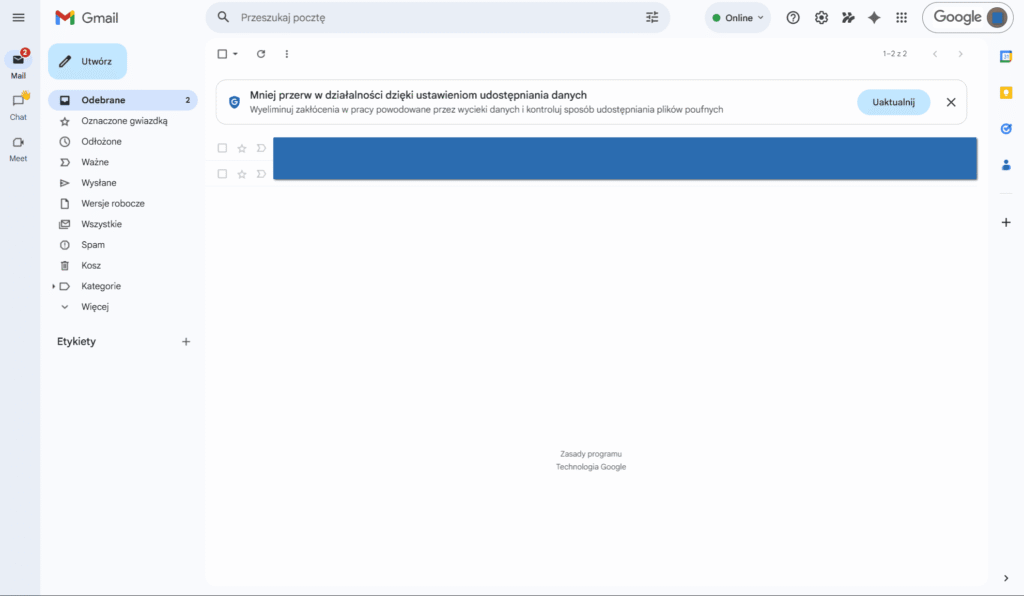Open the Google apps launcher grid
The height and width of the screenshot is (596, 1024).
[x=900, y=17]
